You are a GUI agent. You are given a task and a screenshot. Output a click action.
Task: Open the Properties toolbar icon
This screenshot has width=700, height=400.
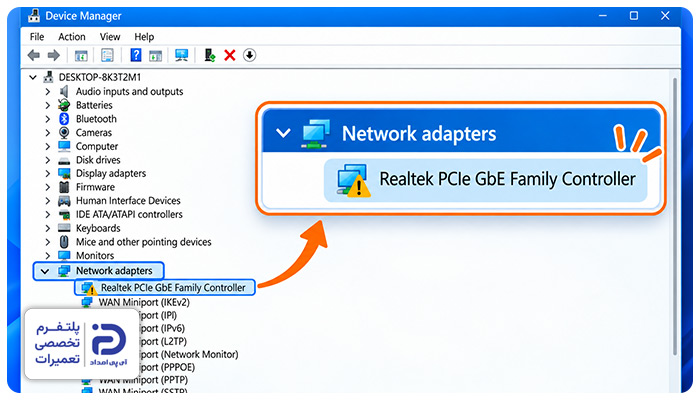tap(107, 55)
